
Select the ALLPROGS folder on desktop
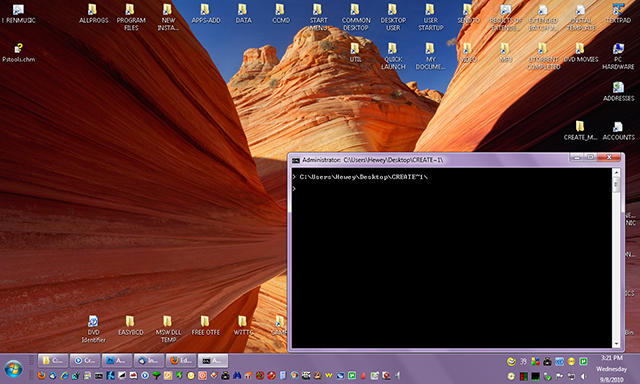point(93,13)
